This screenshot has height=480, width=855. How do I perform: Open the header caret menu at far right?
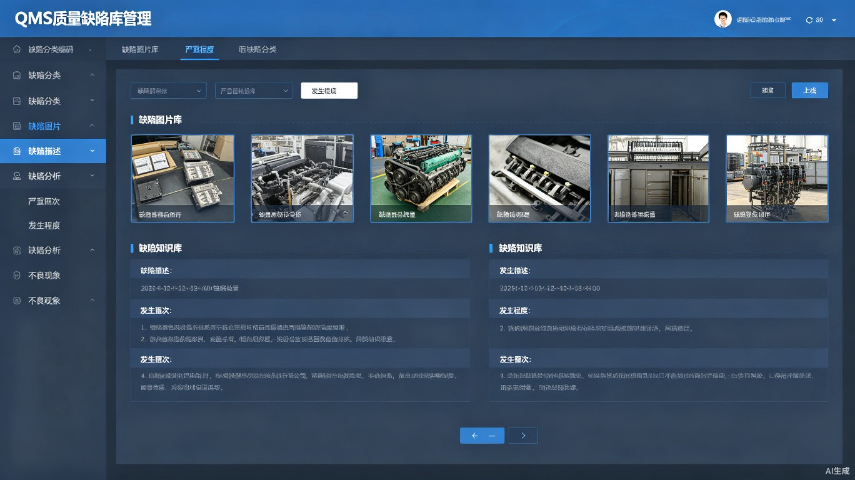834,20
